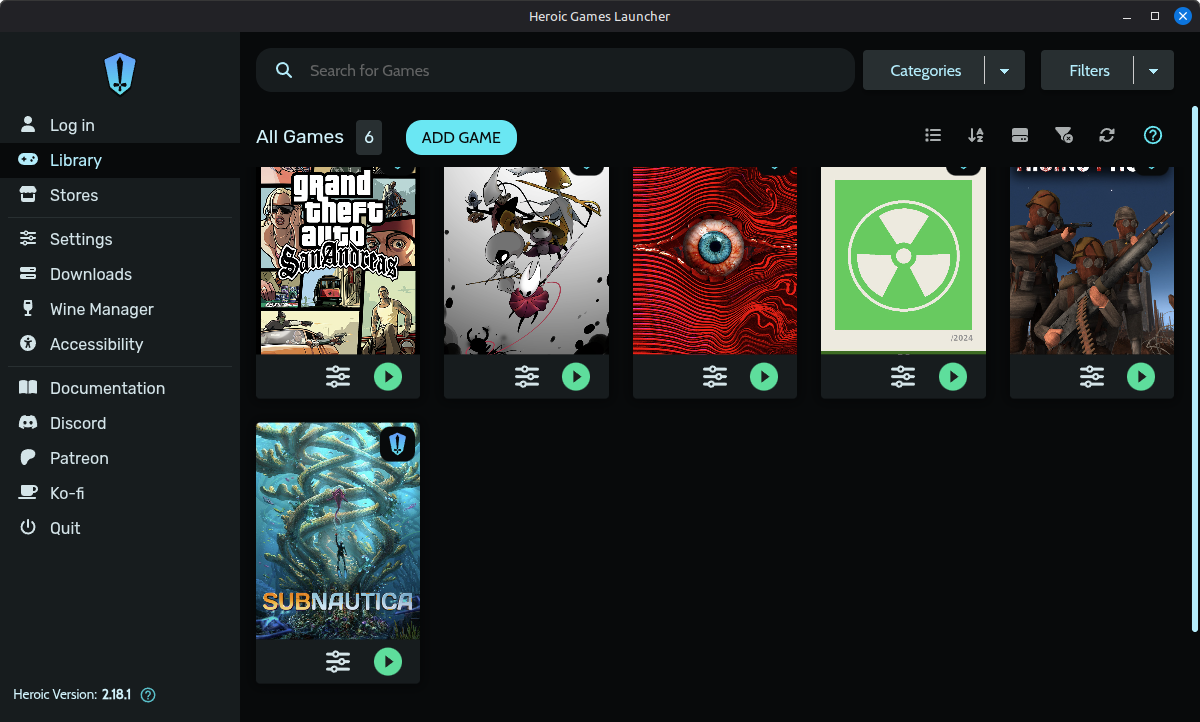Click Quit in the sidebar
Viewport: 1200px width, 722px height.
pyautogui.click(x=120, y=528)
